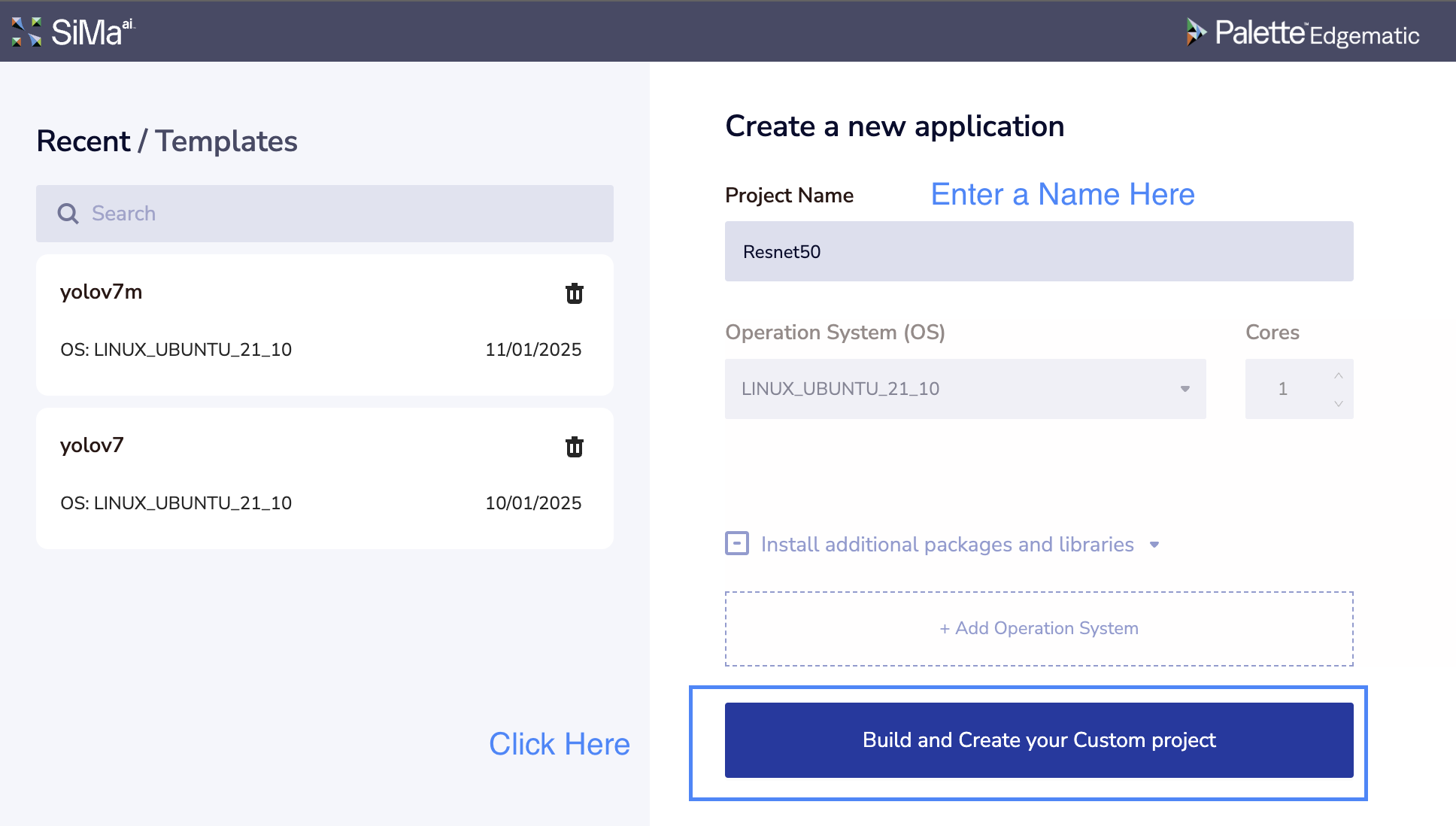Click the Palette Edgematic logo
1456x826 pixels.
(x=1303, y=33)
